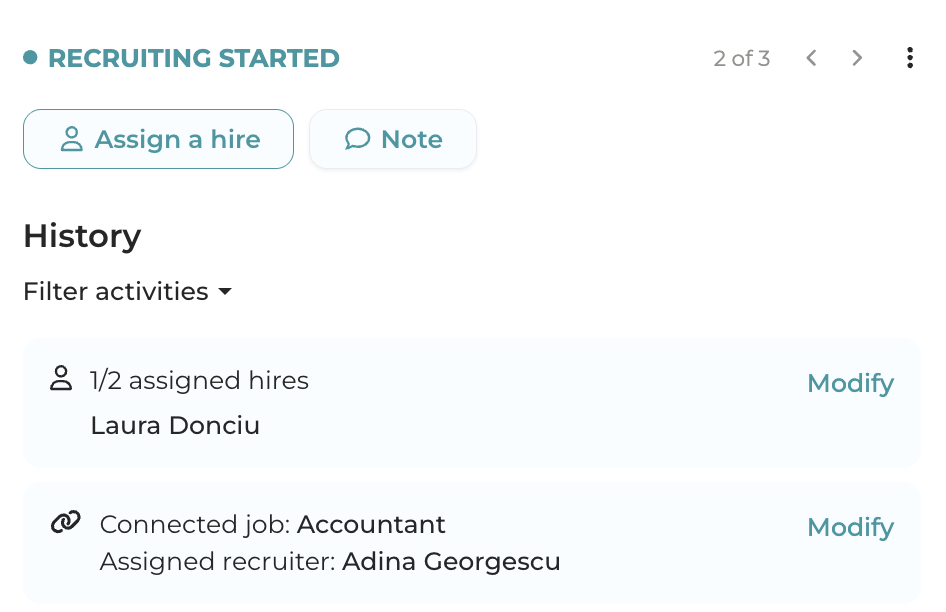The height and width of the screenshot is (612, 946).
Task: Click the speech bubble icon on Note
Action: [x=357, y=139]
